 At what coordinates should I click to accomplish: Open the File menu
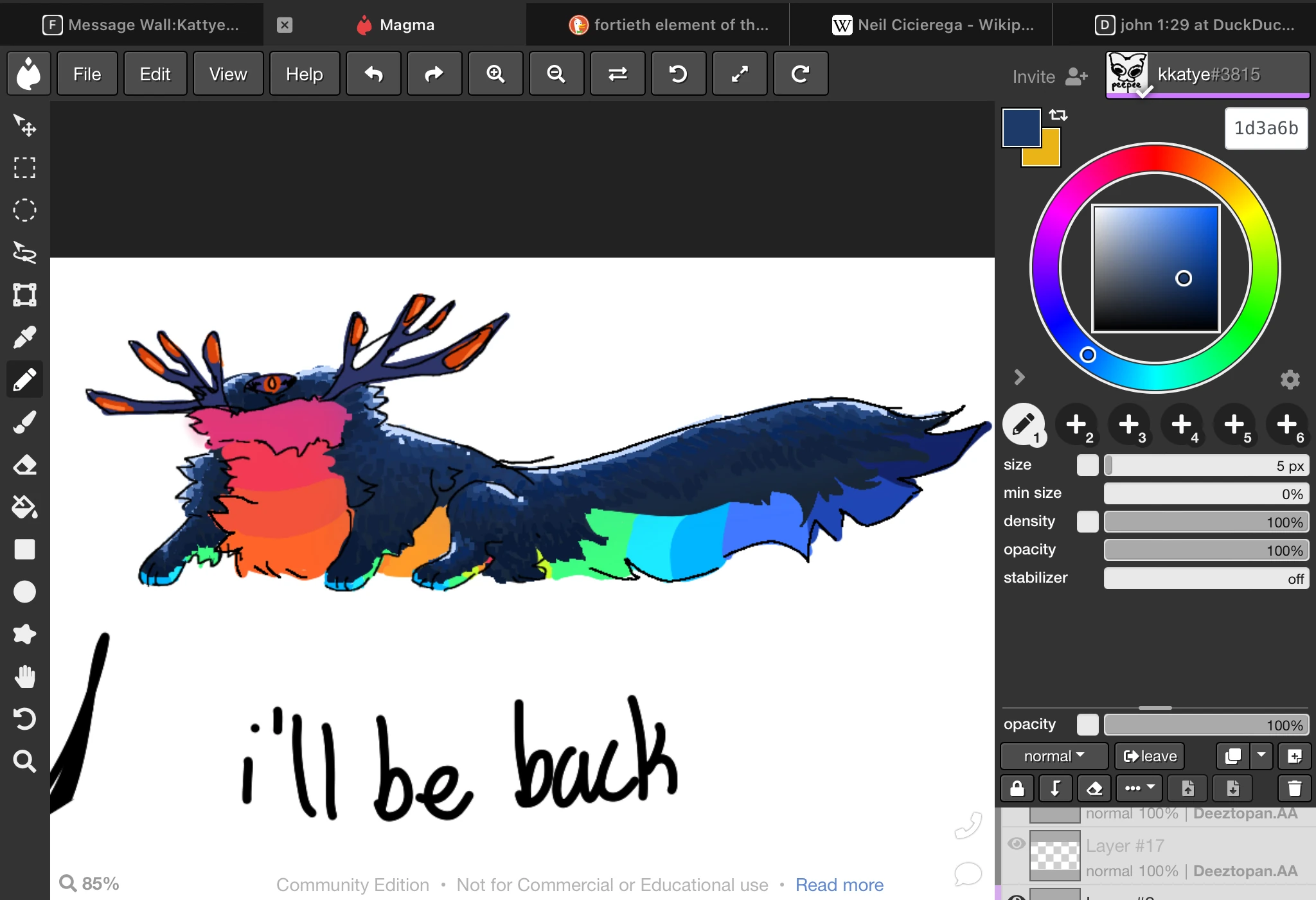pyautogui.click(x=87, y=73)
